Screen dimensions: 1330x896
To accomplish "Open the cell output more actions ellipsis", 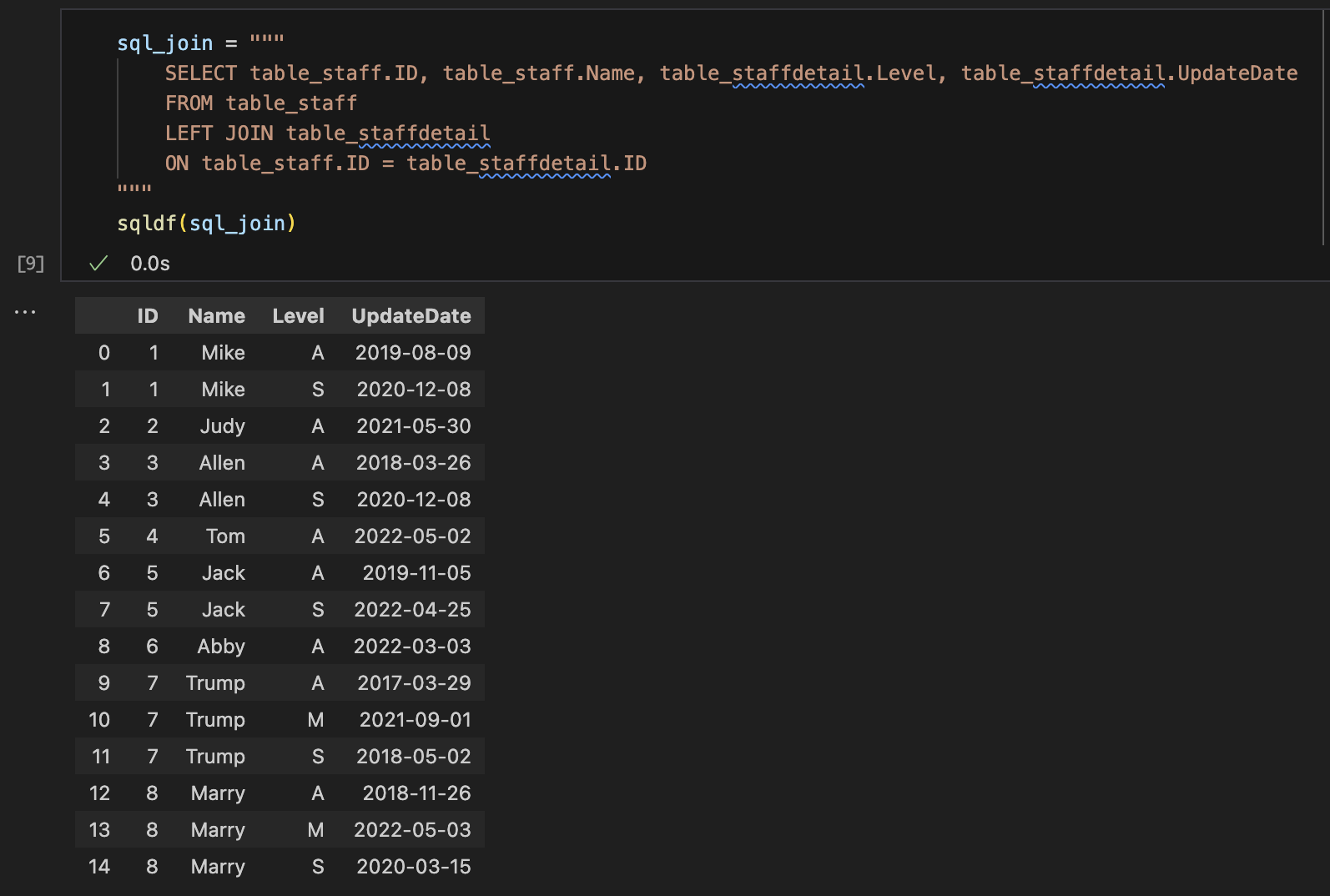I will pos(25,312).
